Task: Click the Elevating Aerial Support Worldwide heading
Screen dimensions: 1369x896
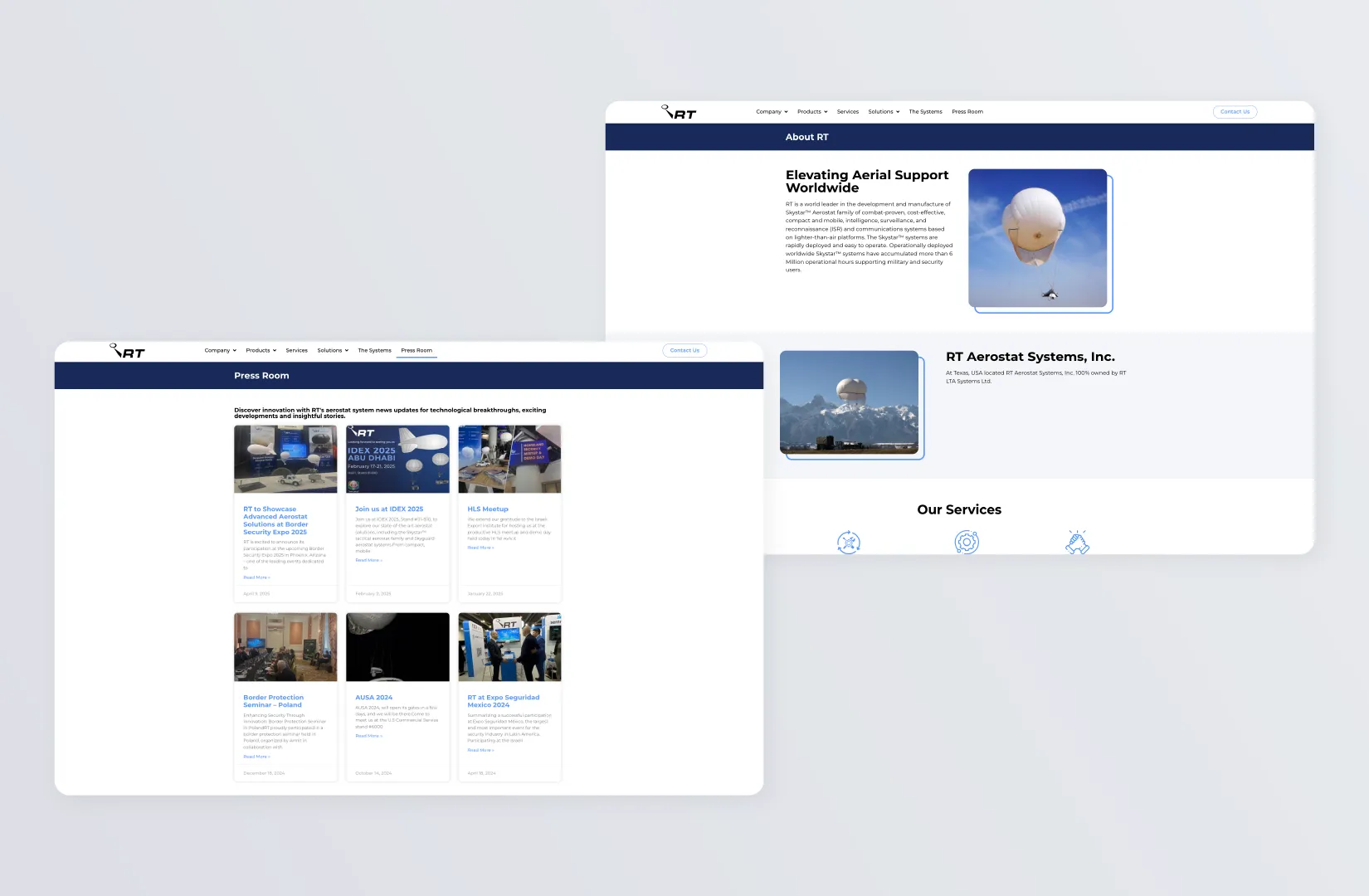Action: 867,182
